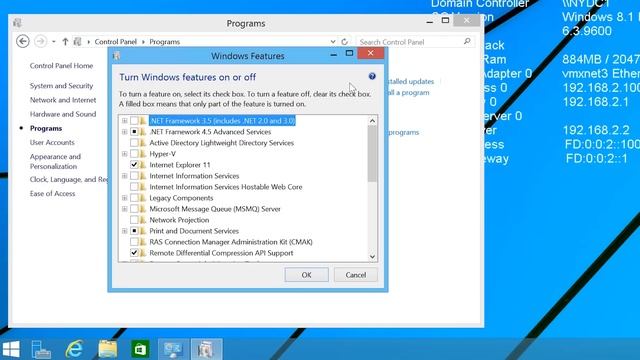The height and width of the screenshot is (360, 640).
Task: Click the folder icon beside Legacy Components
Action: [x=143, y=198]
